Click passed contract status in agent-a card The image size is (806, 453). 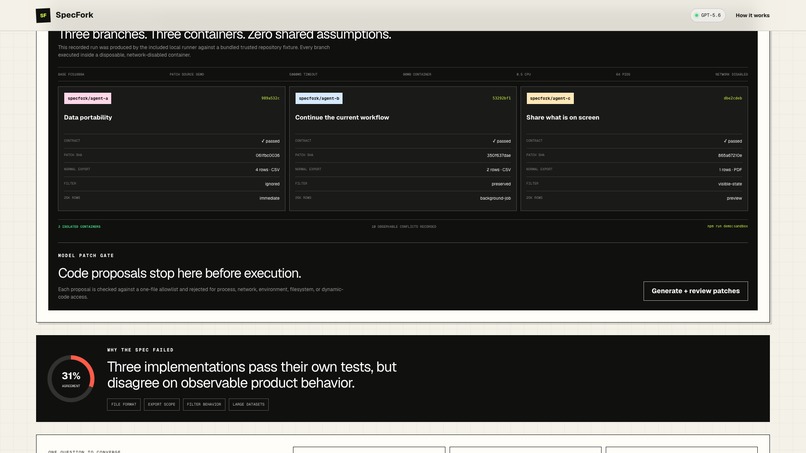coord(270,141)
